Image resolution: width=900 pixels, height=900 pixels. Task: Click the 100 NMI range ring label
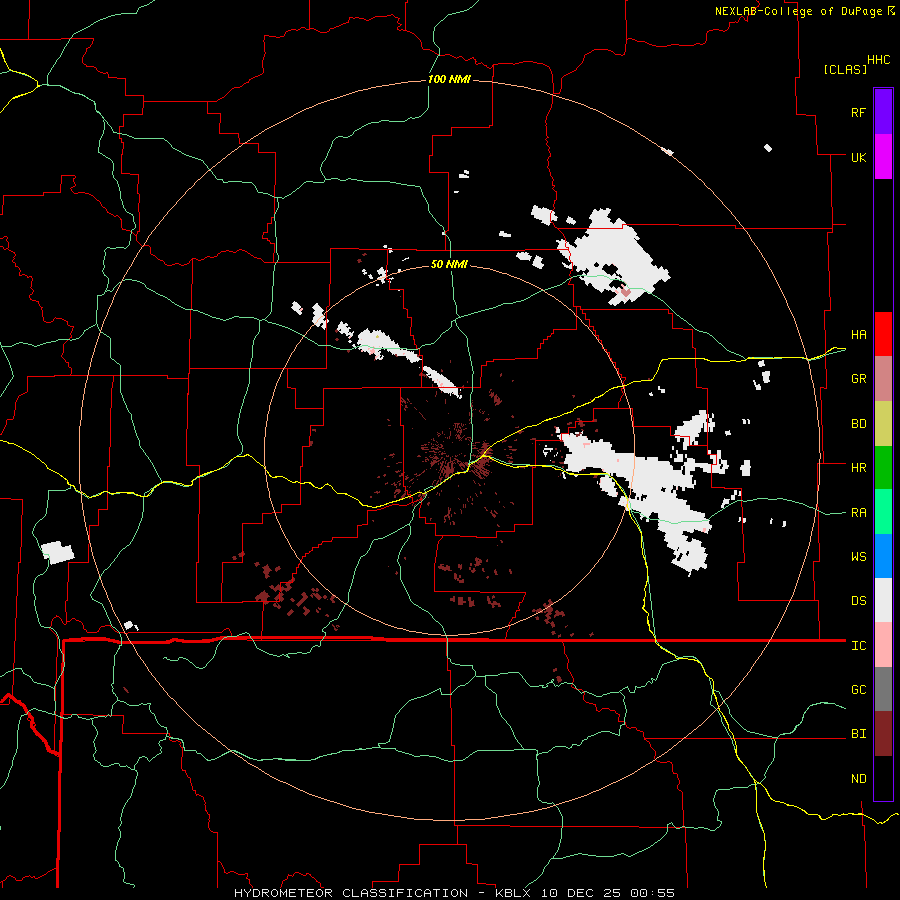pos(449,79)
